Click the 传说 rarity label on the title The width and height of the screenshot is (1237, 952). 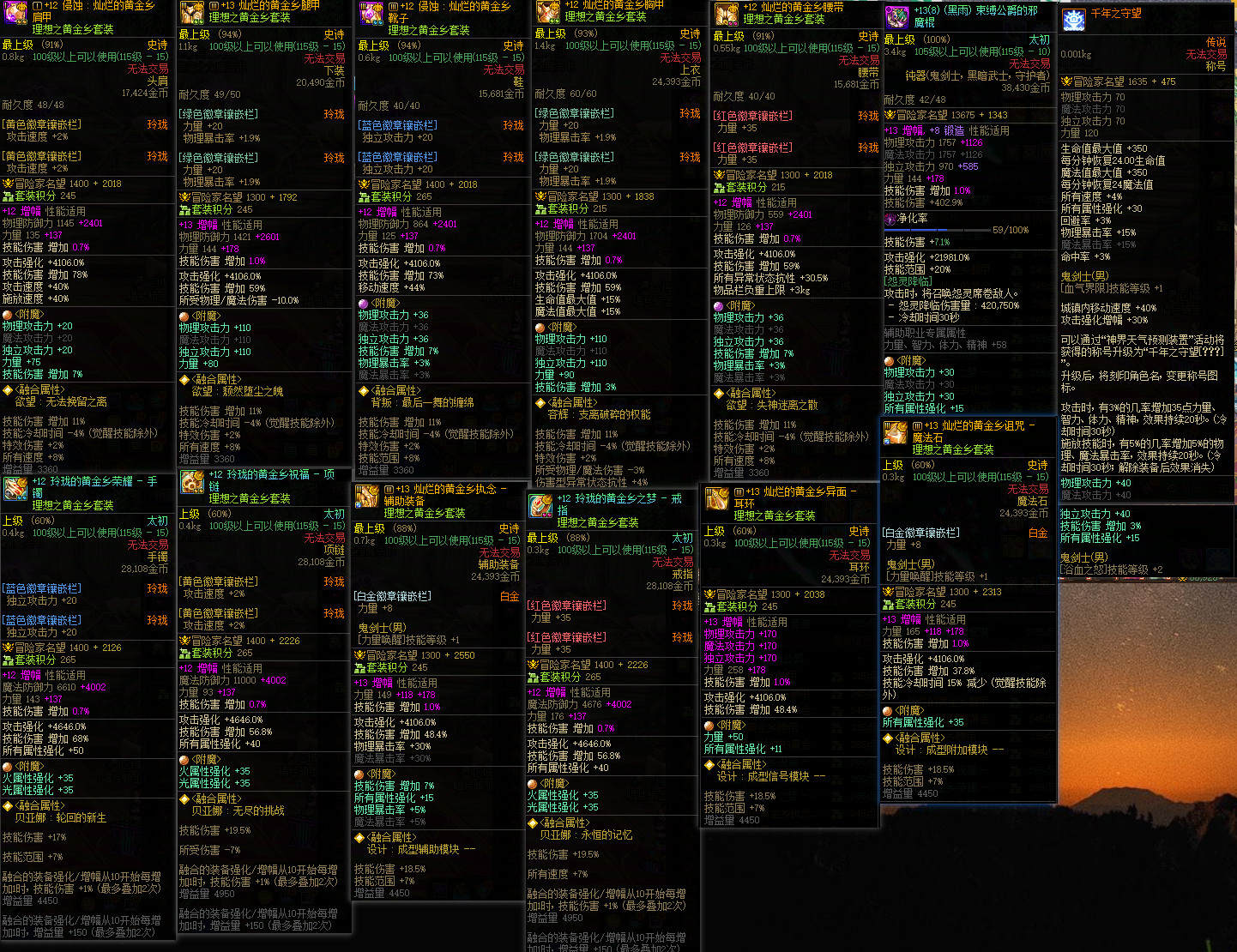click(1216, 42)
